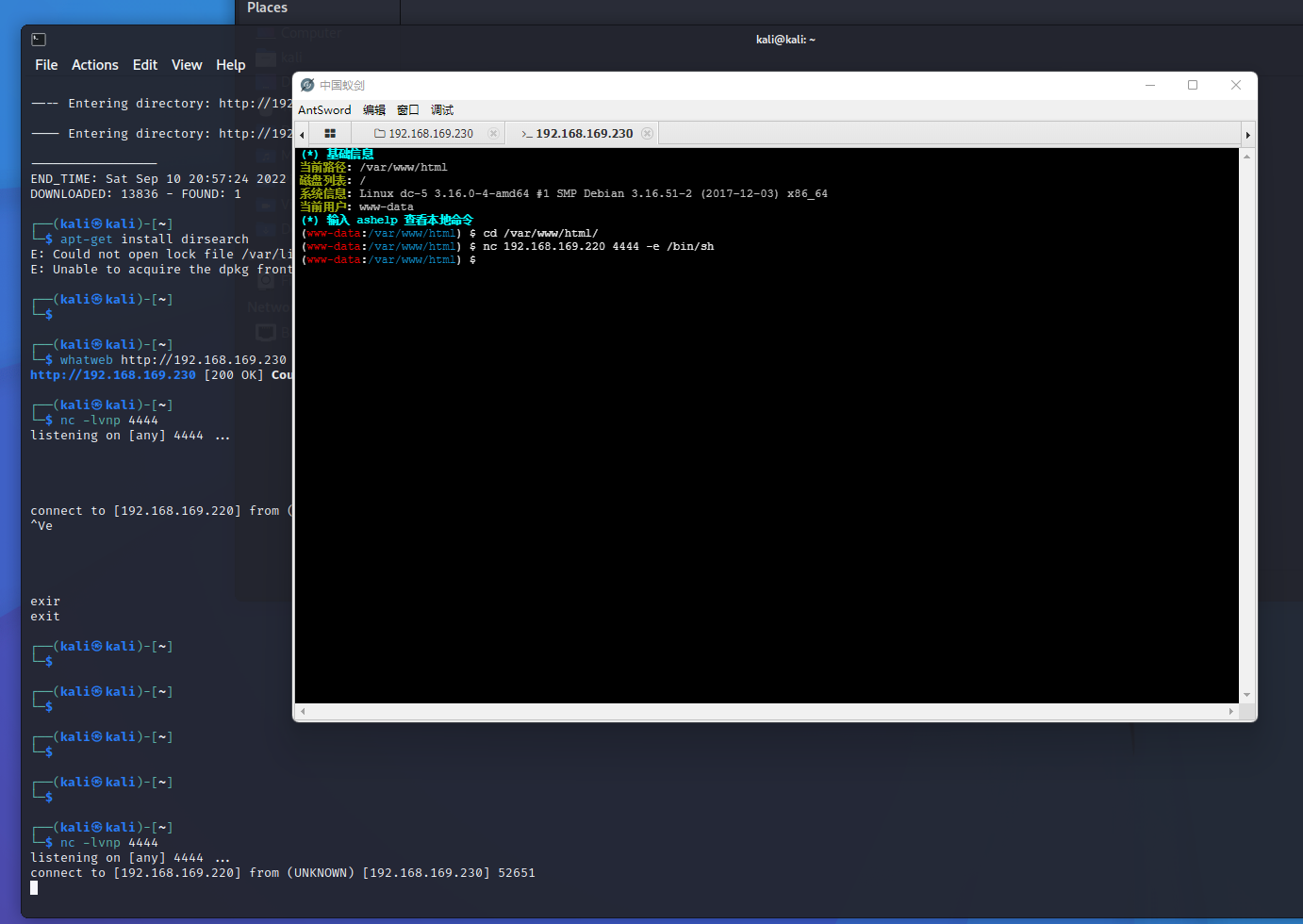This screenshot has height=924, width=1303.
Task: Open the 窗口 menu in AntSword
Action: pyautogui.click(x=408, y=110)
